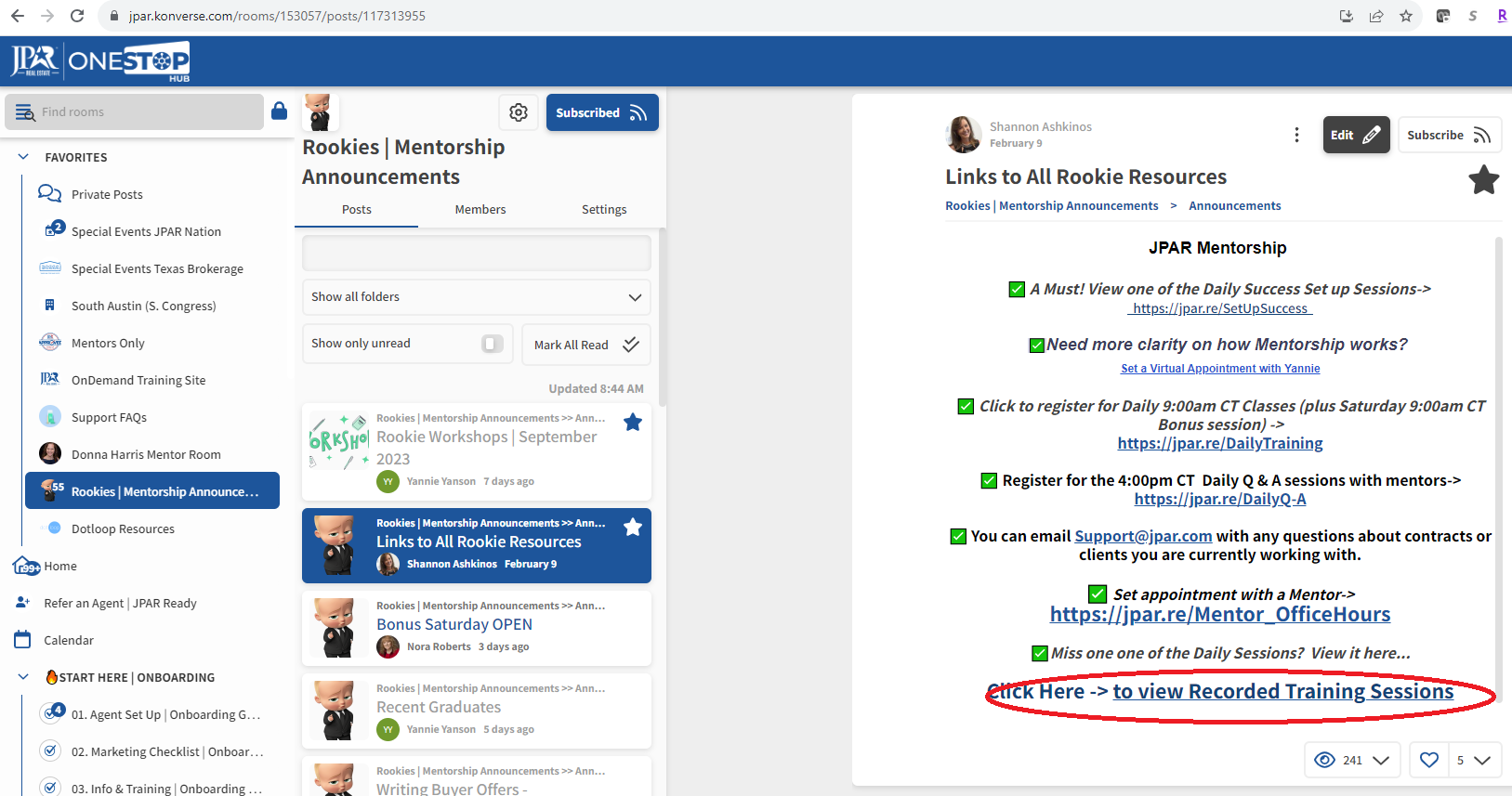Viewport: 1512px width, 796px height.
Task: Bookmark this page with the star icon
Action: click(1406, 16)
